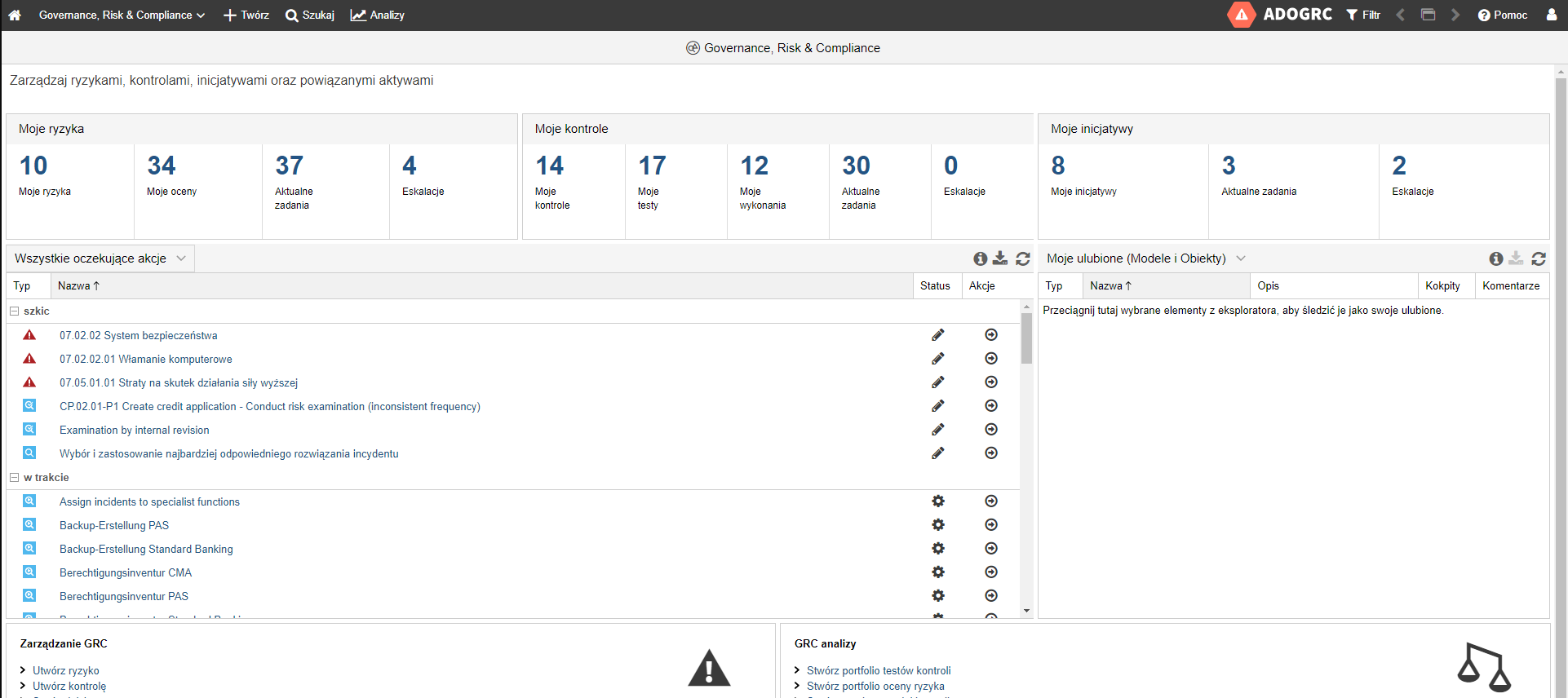Refresh the Moje ulubione widget
Image resolution: width=1568 pixels, height=698 pixels.
pos(1539,258)
